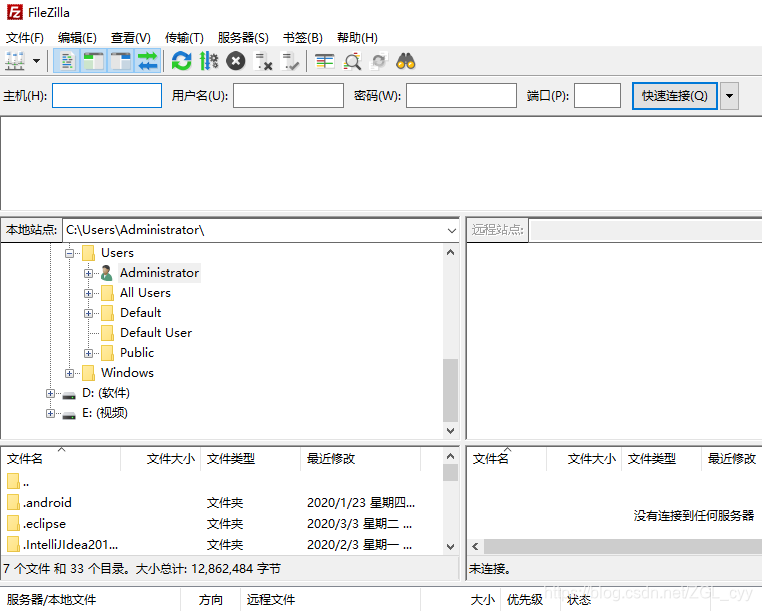The height and width of the screenshot is (611, 762).
Task: Sort remote files by 文件名 column
Action: pos(507,458)
